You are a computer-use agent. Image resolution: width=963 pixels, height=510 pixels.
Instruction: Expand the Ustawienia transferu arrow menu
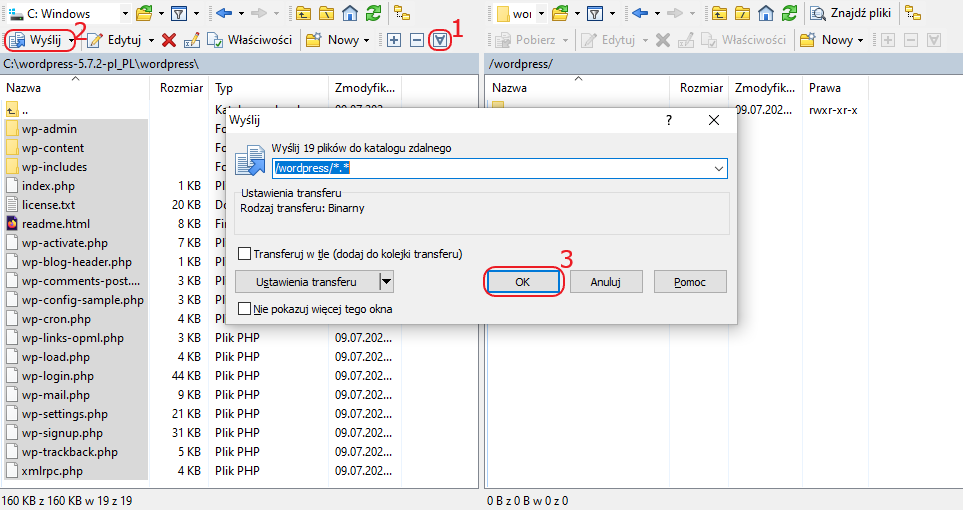[386, 282]
